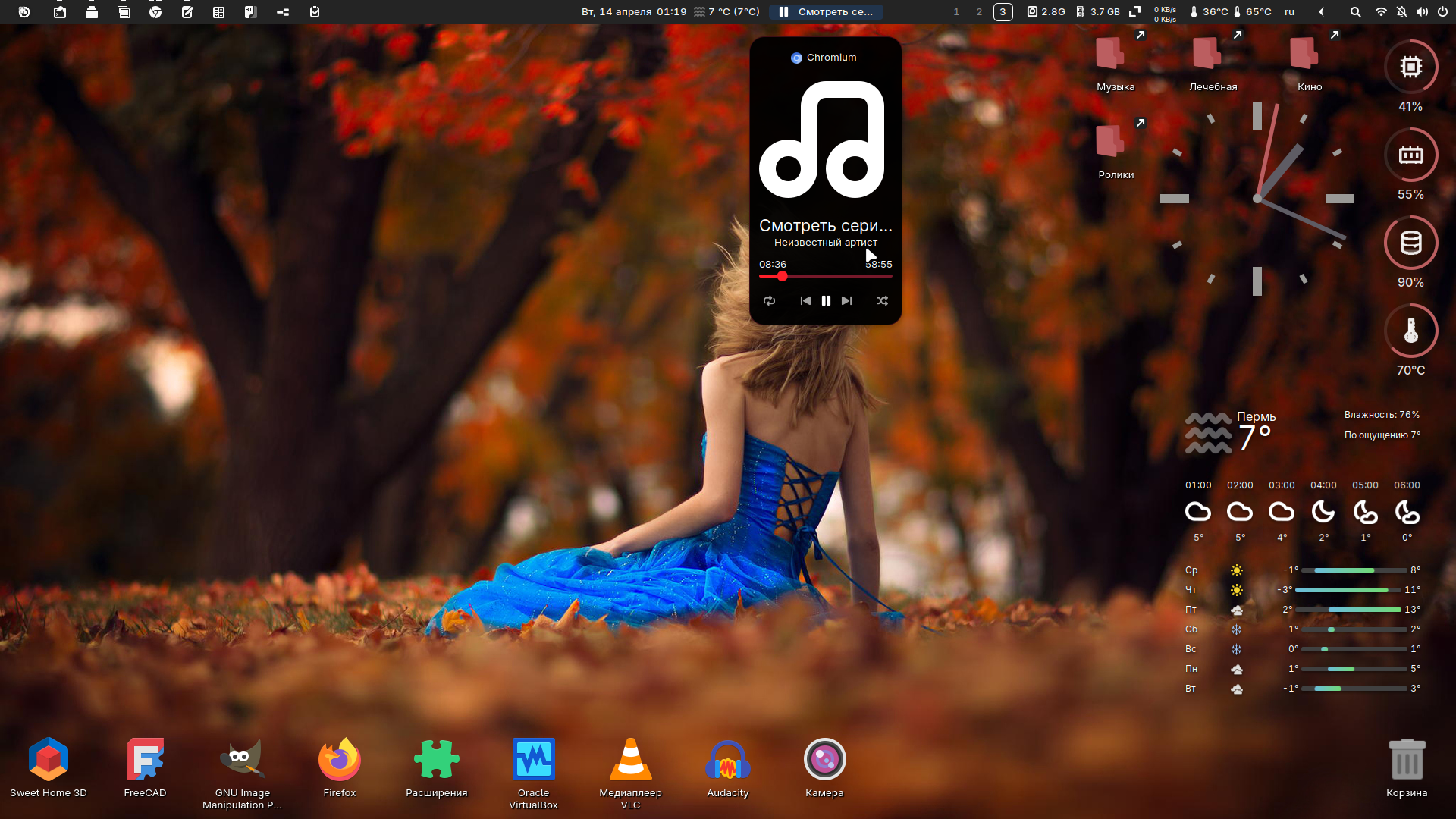Toggle shuffle in the media player
Image resolution: width=1456 pixels, height=819 pixels.
[x=882, y=301]
